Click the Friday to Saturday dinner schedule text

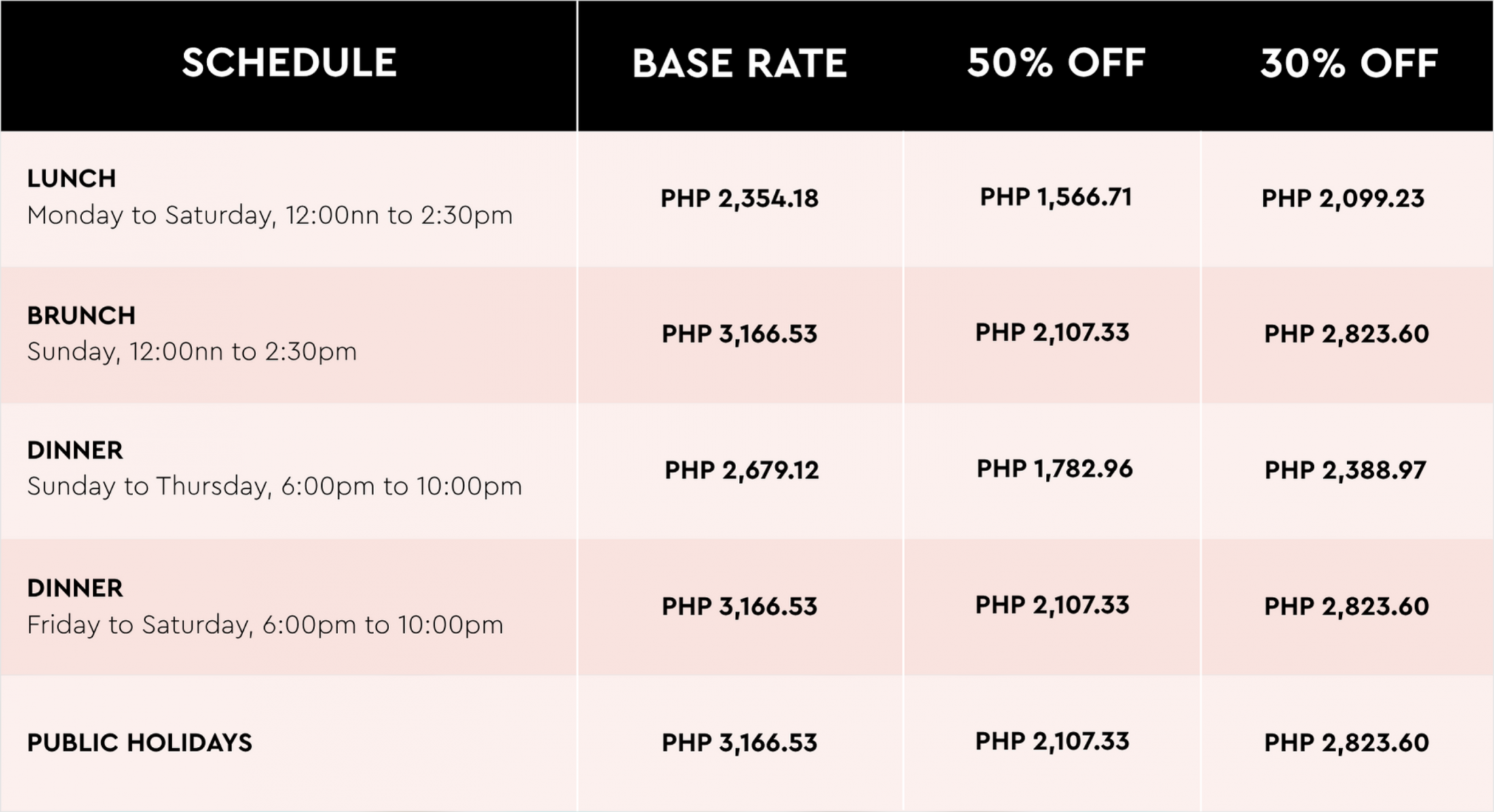(265, 625)
